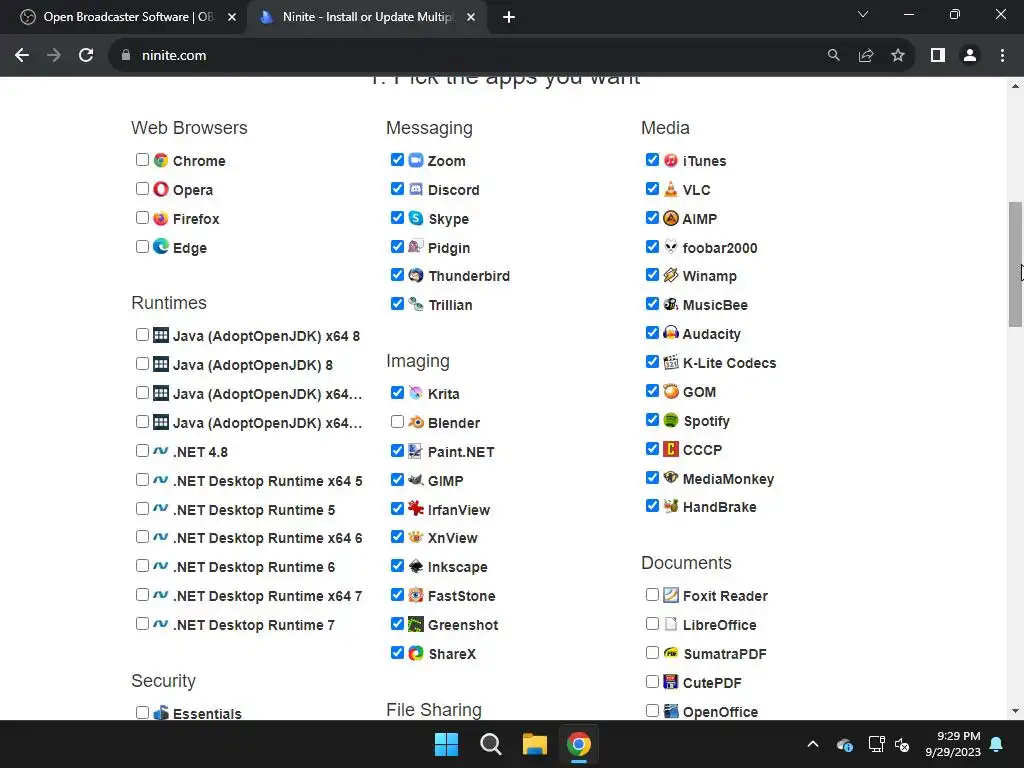Click the ShareX app icon
This screenshot has height=768, width=1024.
[416, 653]
